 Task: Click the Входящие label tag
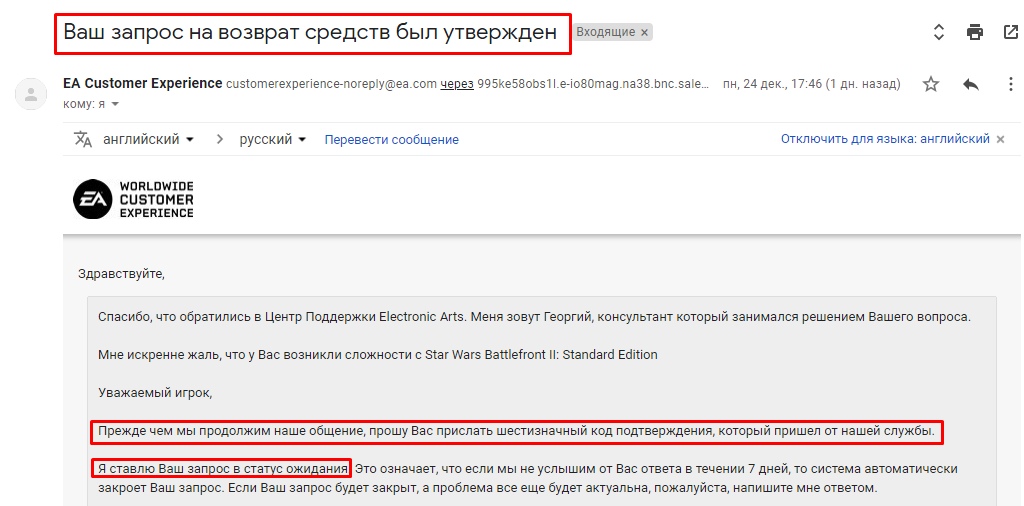pyautogui.click(x=606, y=32)
